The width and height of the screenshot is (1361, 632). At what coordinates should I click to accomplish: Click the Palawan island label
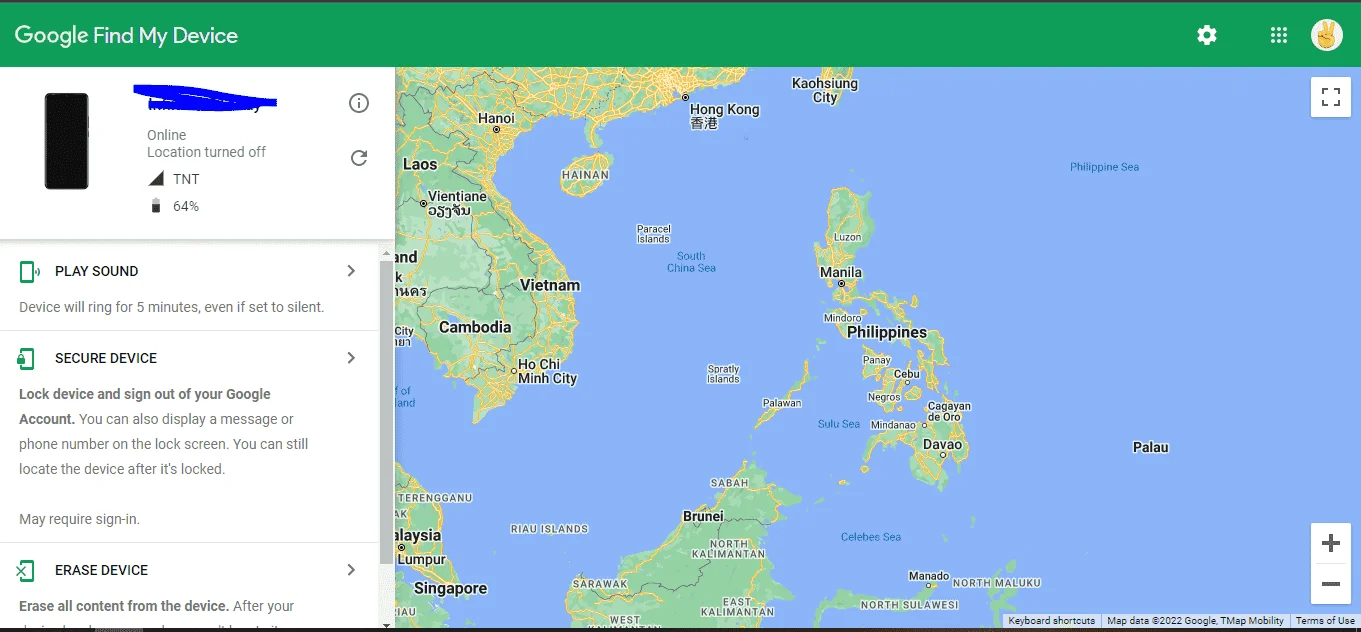782,403
